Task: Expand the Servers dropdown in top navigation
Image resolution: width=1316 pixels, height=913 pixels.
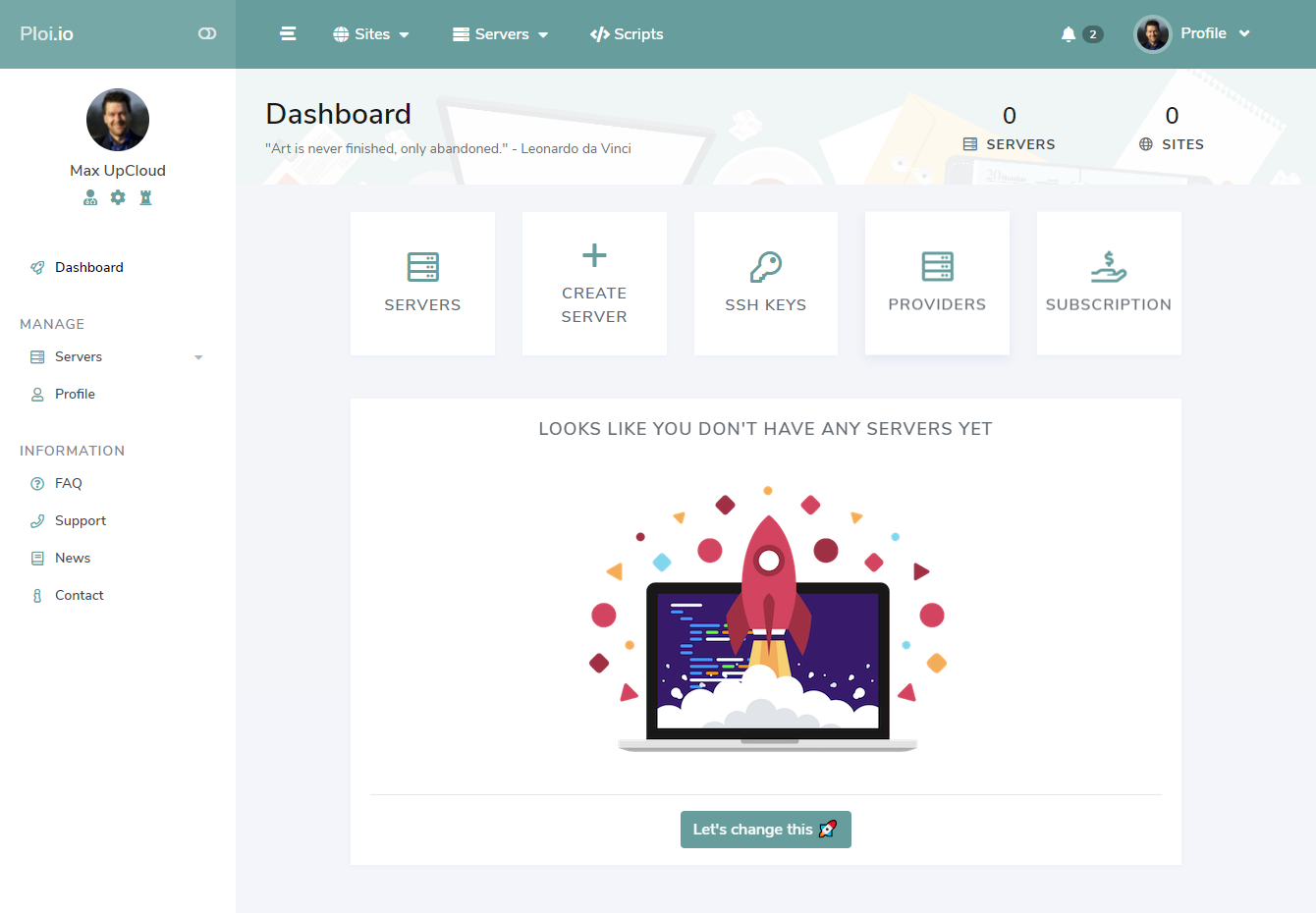Action: [x=500, y=34]
